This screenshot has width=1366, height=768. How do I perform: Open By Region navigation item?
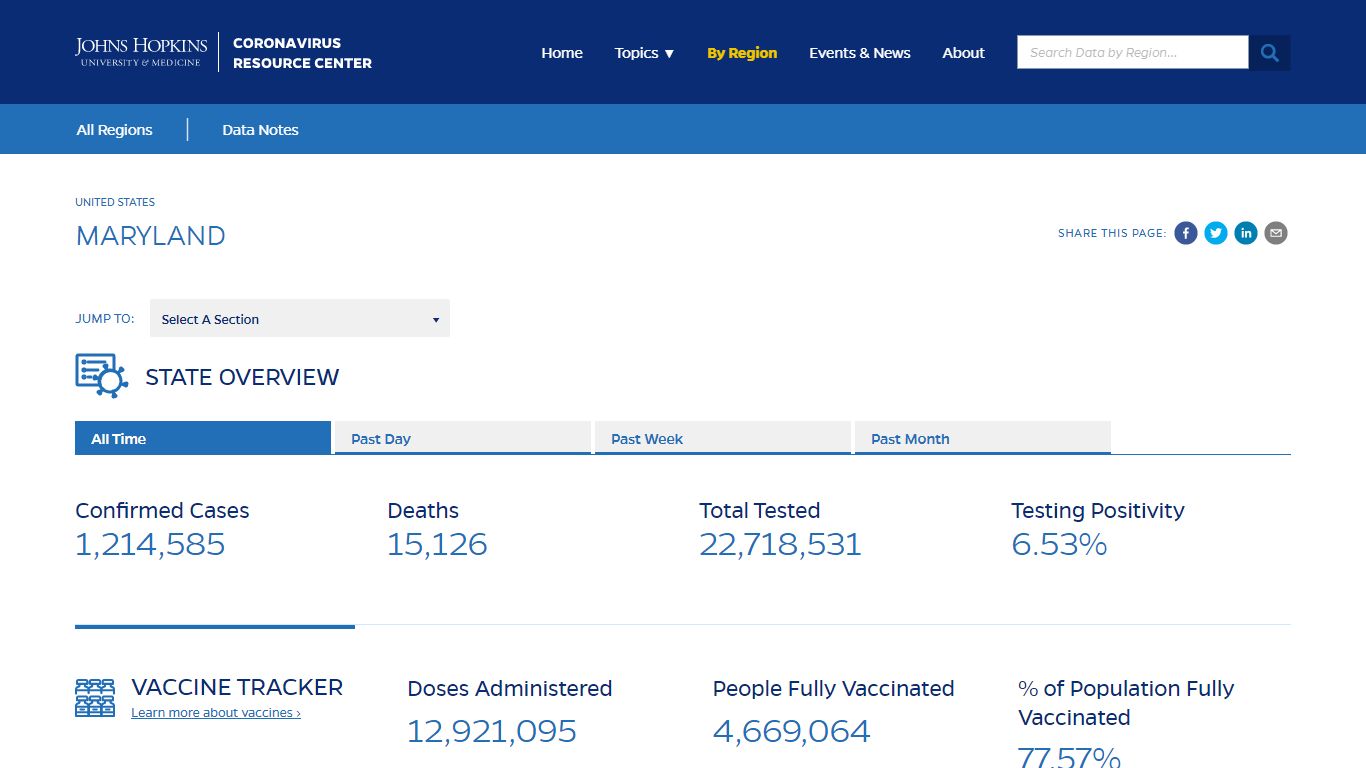pyautogui.click(x=742, y=53)
